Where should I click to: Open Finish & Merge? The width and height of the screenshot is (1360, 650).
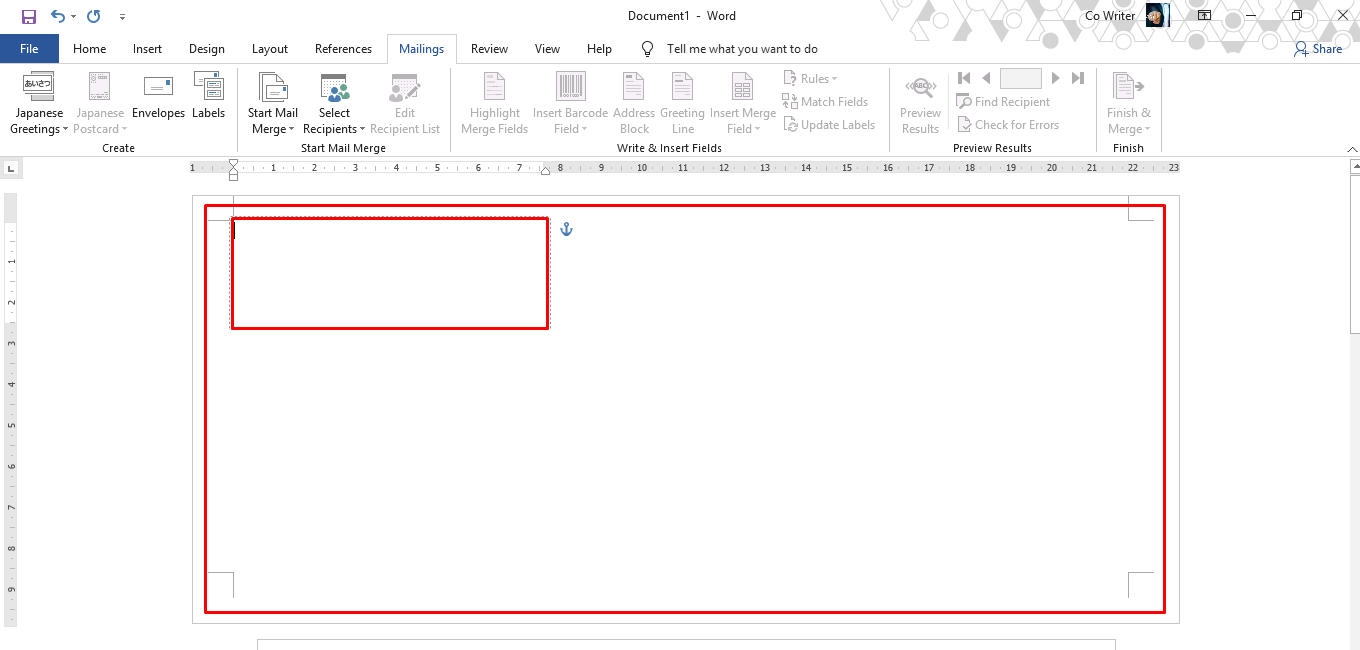coord(1128,102)
